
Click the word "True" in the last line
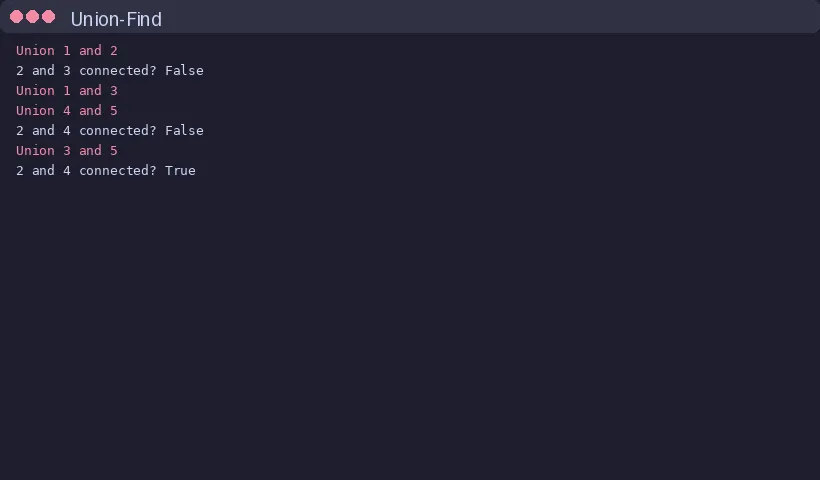click(x=180, y=171)
